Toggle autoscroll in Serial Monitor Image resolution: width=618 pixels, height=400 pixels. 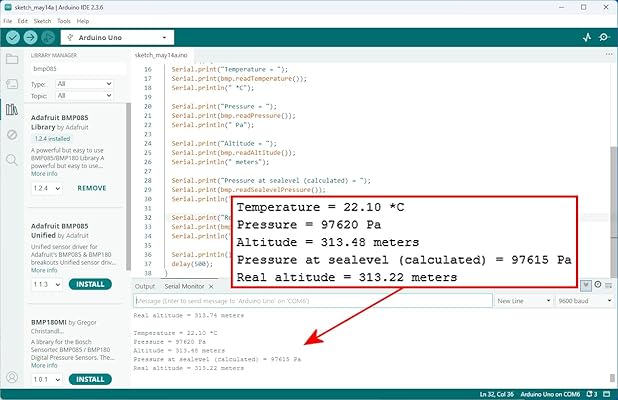(586, 285)
